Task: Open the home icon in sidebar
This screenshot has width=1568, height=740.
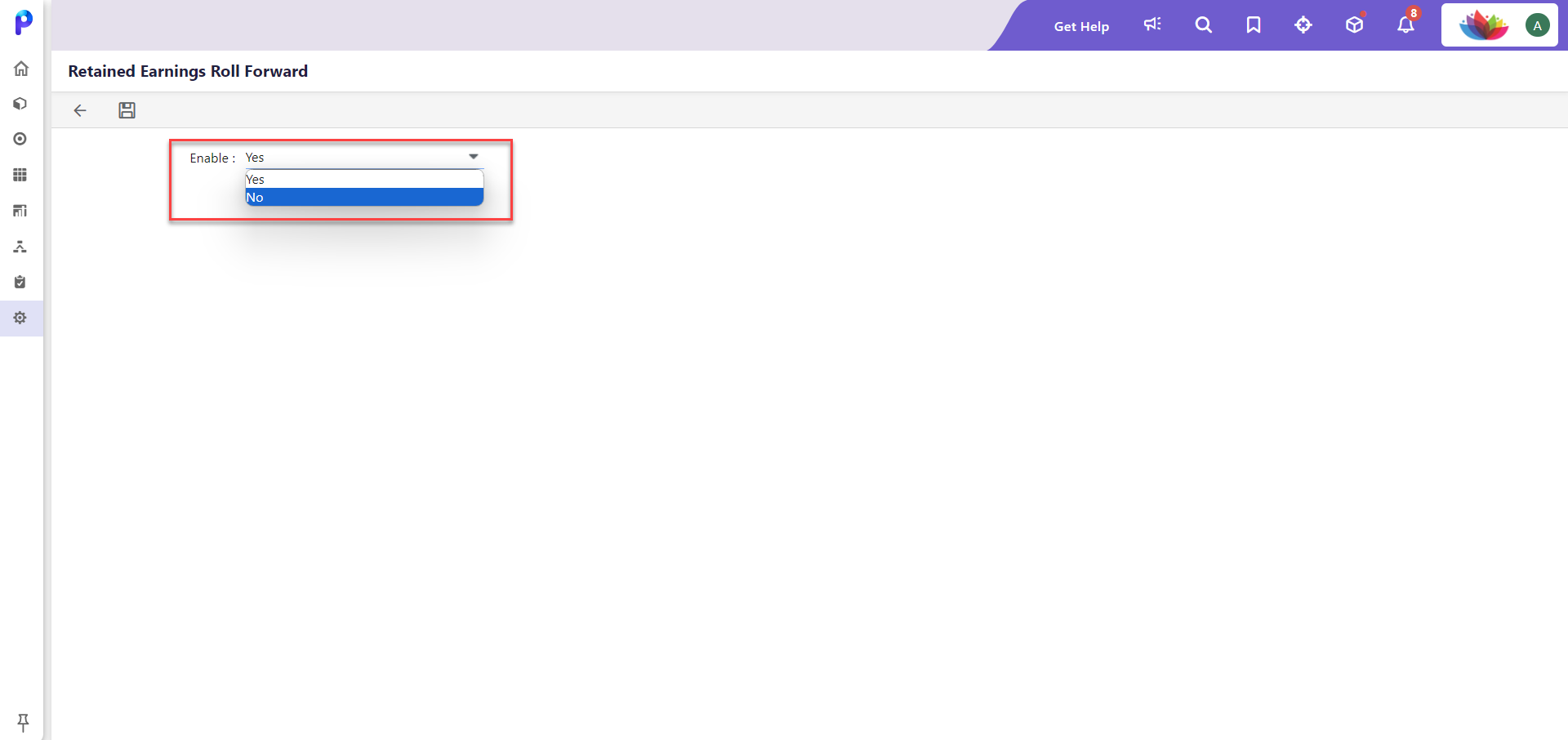Action: click(21, 69)
